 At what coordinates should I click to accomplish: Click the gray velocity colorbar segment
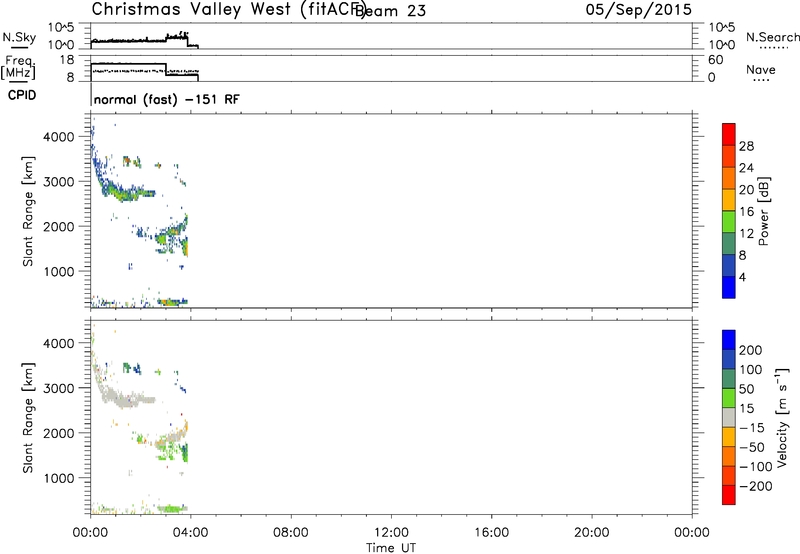[729, 418]
